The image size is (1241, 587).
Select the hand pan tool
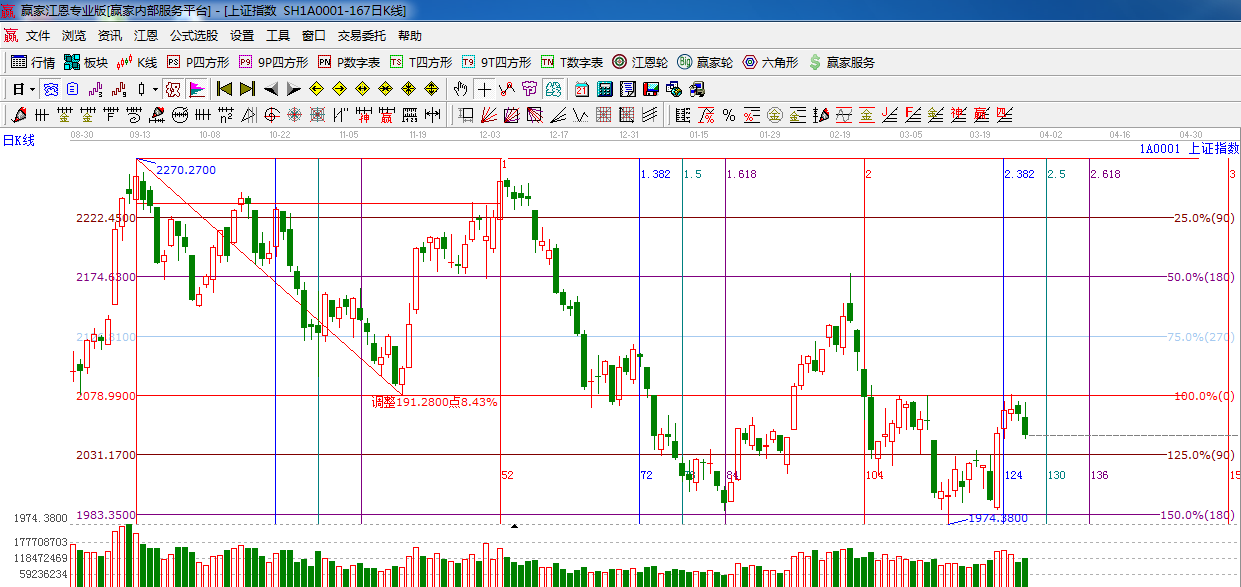(x=460, y=89)
